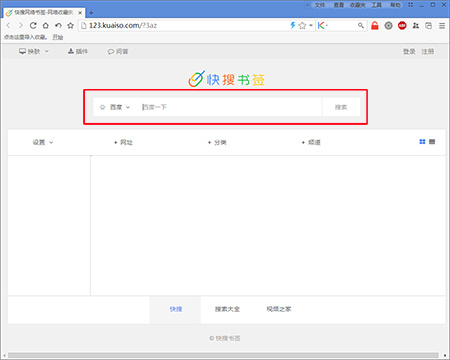Open the 收藏夹 menu
This screenshot has width=450, height=360.
click(358, 5)
